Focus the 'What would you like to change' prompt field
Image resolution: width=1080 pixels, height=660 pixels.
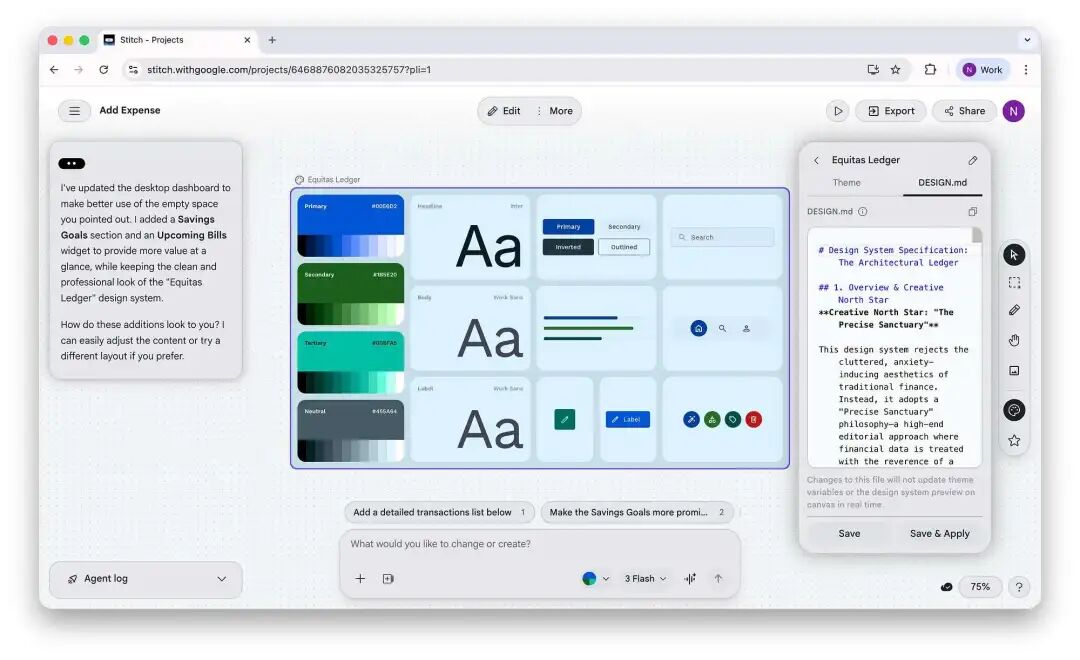coord(539,544)
